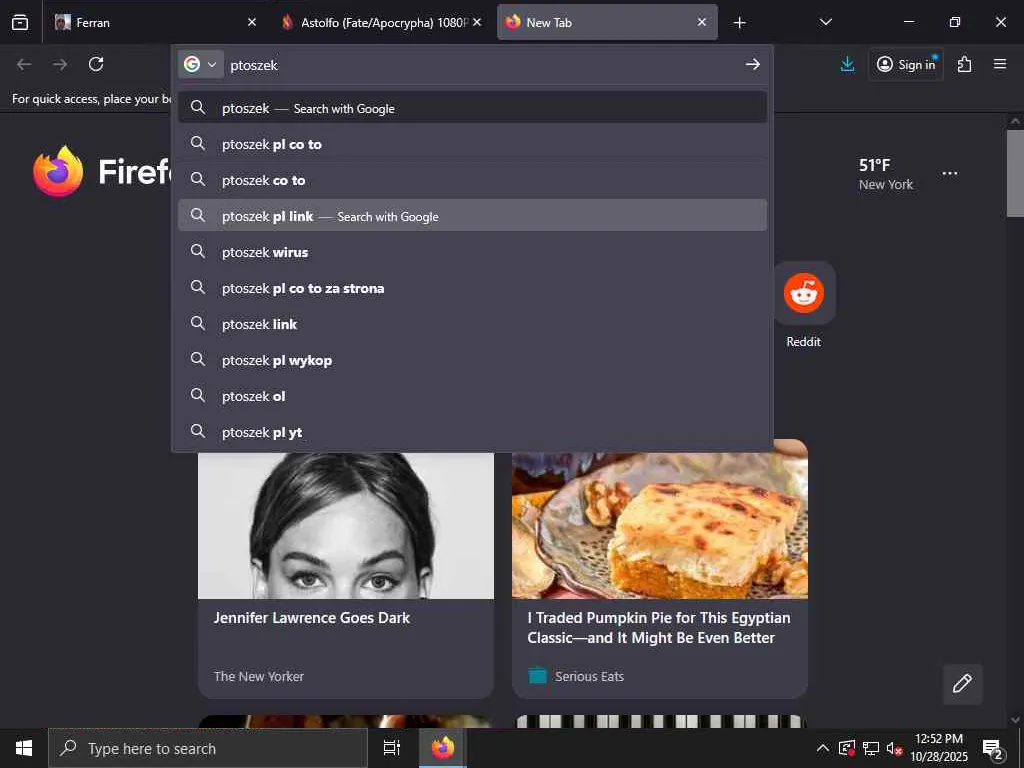Image resolution: width=1024 pixels, height=768 pixels.
Task: Open the Firefox View icon
Action: [20, 22]
